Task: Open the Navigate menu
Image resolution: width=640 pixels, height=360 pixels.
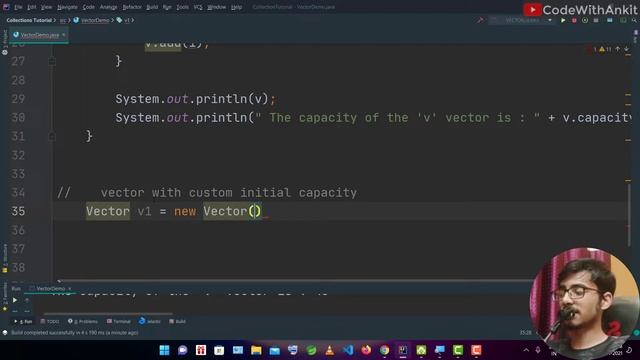Action: [x=67, y=7]
